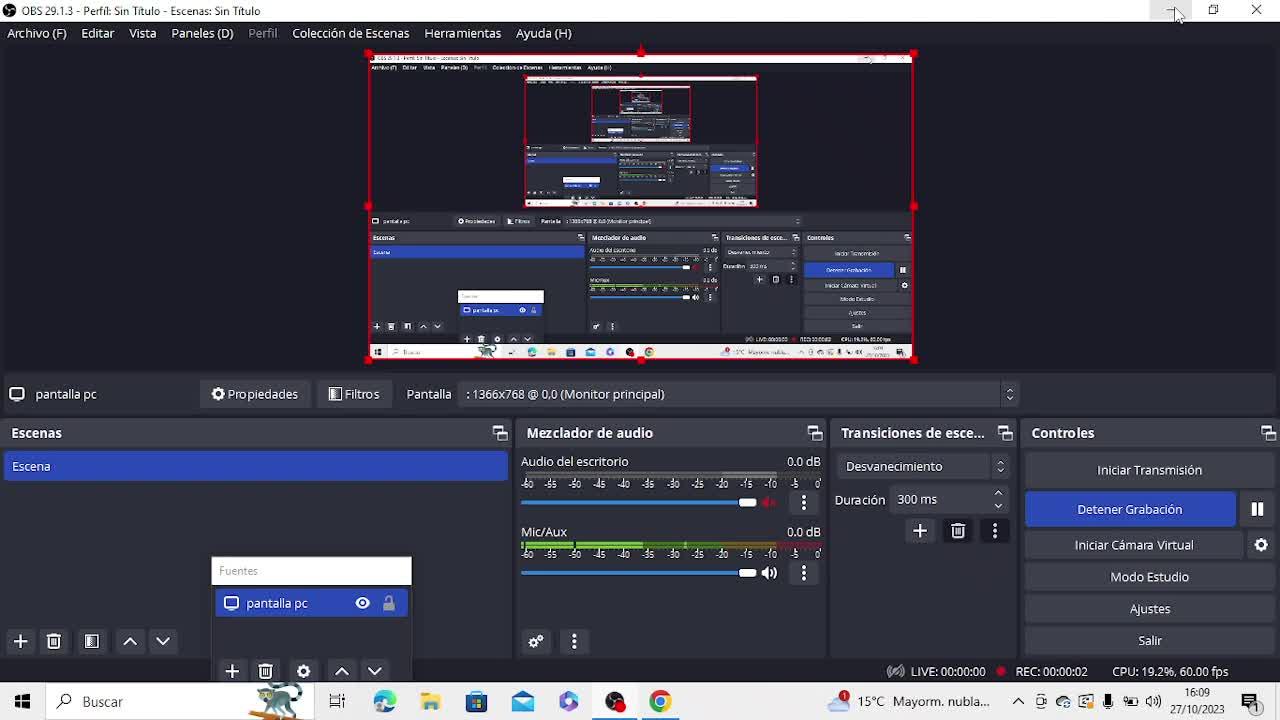Screen dimensions: 1280x720
Task: Open the Editar menu
Action: click(97, 33)
